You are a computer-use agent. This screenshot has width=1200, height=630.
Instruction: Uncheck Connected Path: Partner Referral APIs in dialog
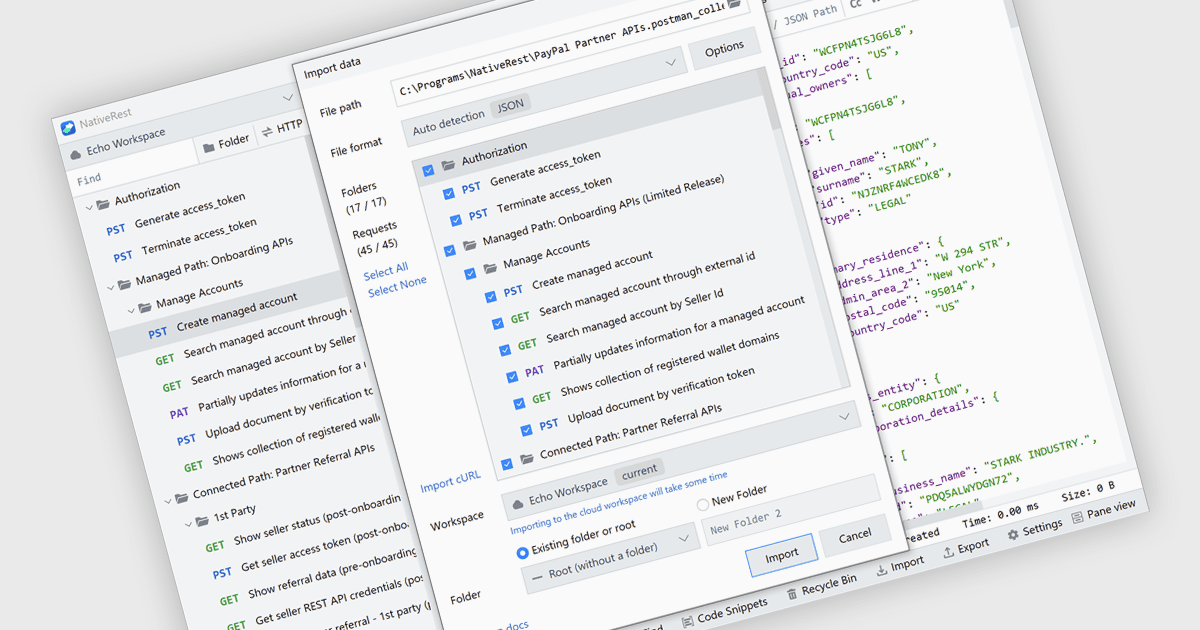(x=507, y=462)
